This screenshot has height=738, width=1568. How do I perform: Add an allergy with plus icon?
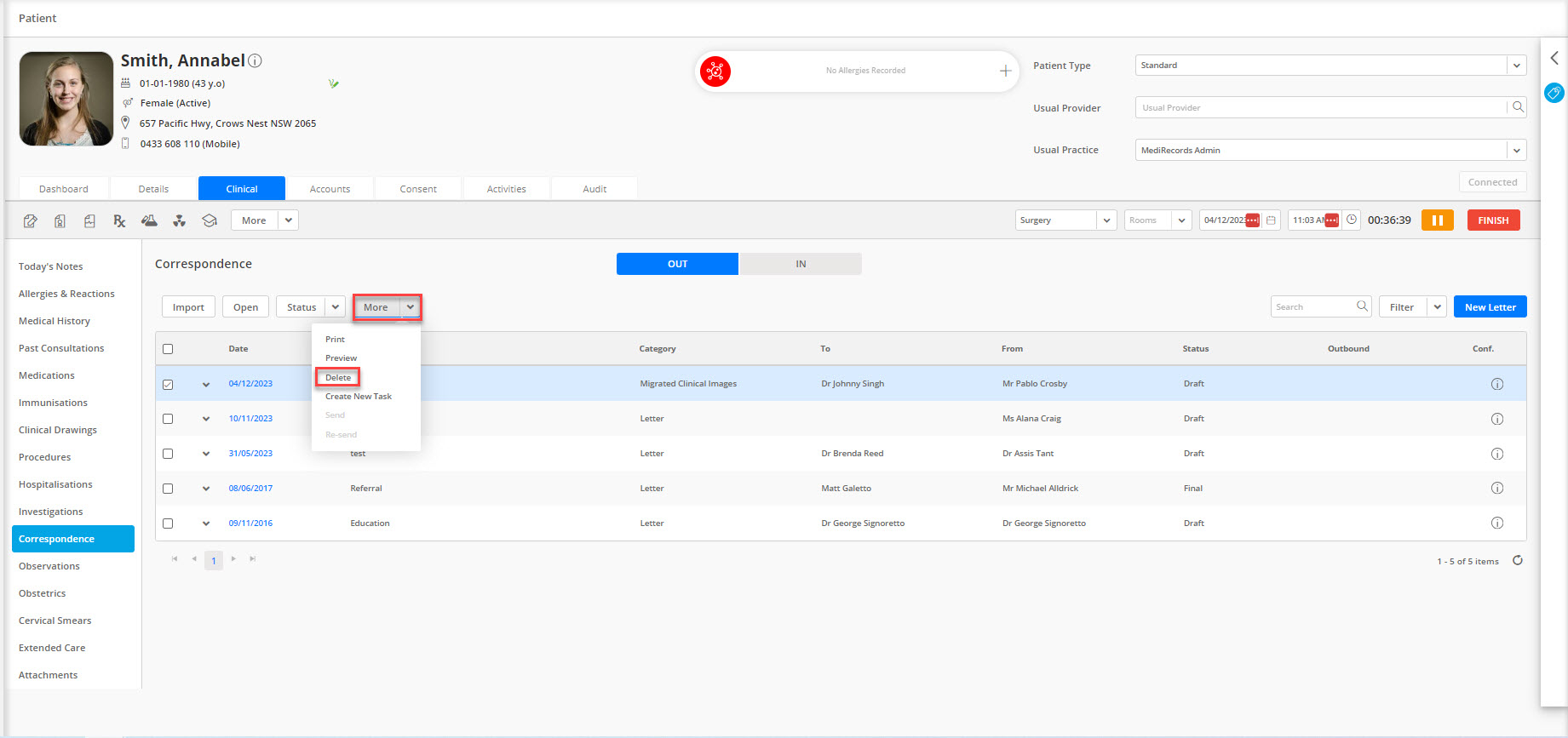click(1005, 71)
